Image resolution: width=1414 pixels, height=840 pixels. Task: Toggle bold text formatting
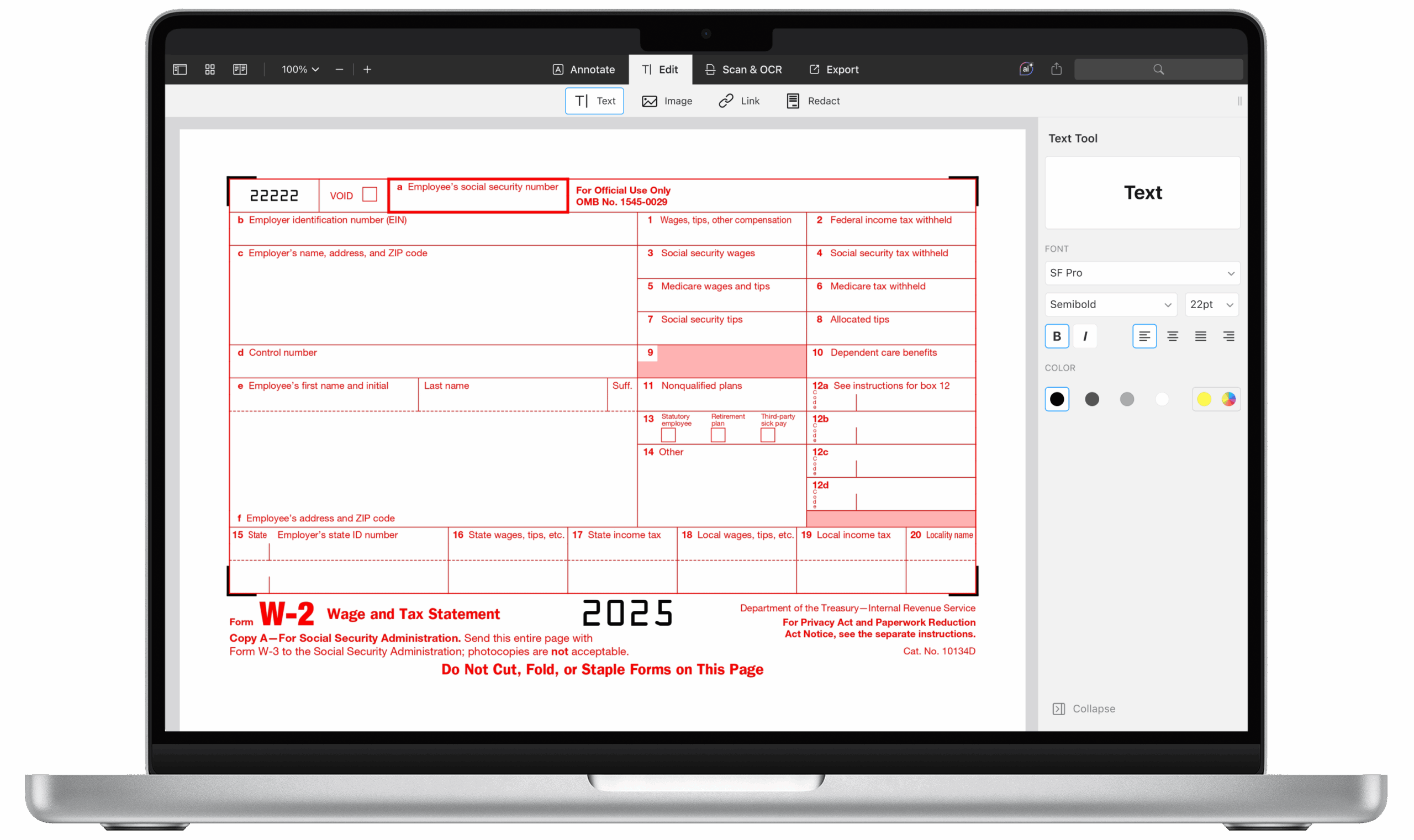1056,336
